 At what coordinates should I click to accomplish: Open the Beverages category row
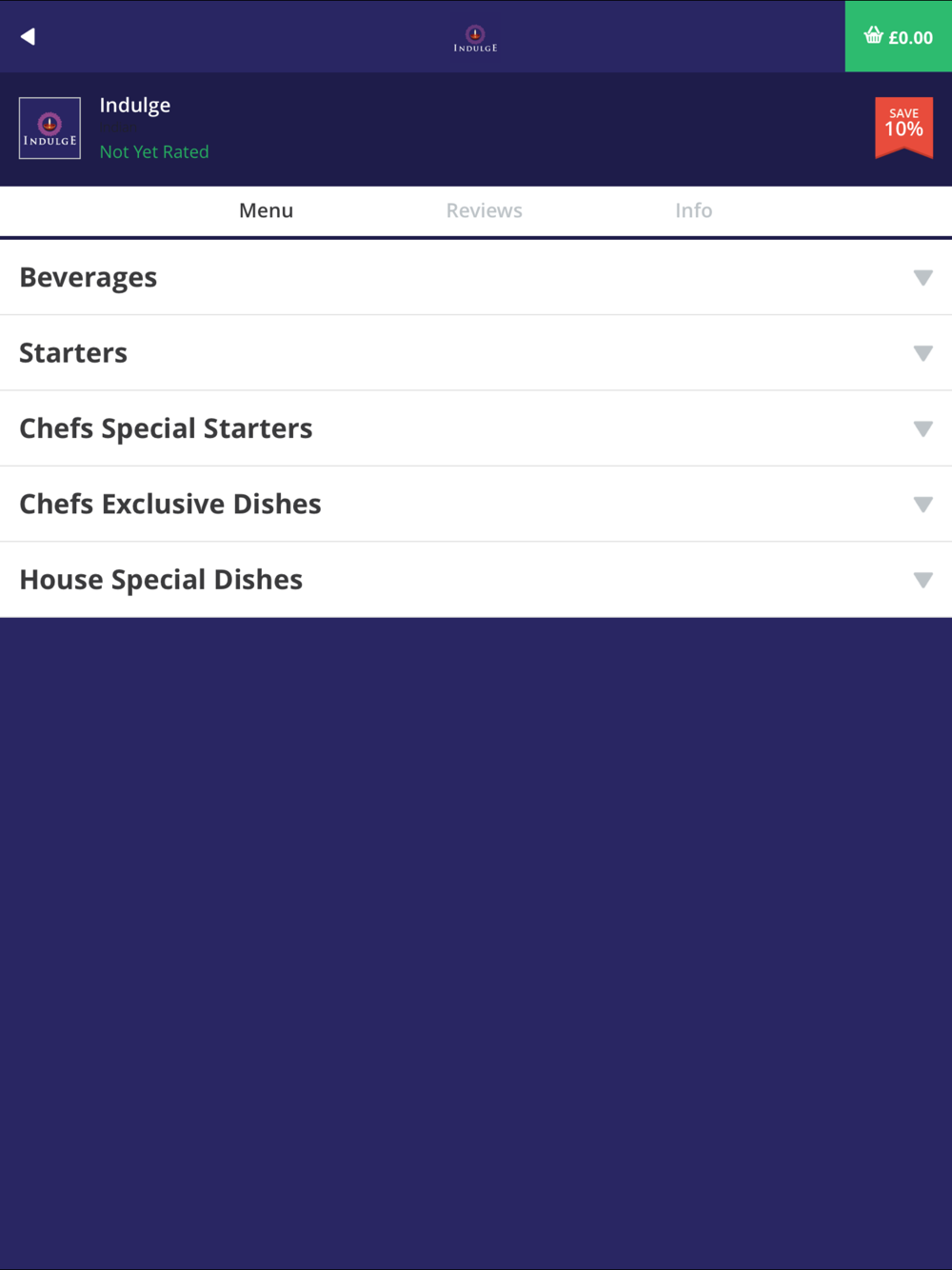coord(476,277)
